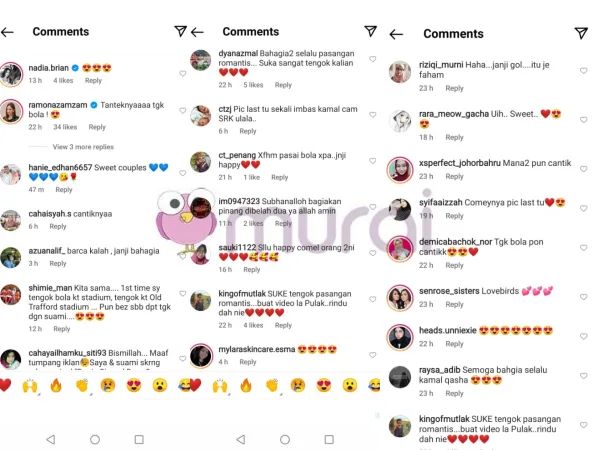
Task: Open the xsperfect_johorbahru profile picture
Action: point(400,170)
